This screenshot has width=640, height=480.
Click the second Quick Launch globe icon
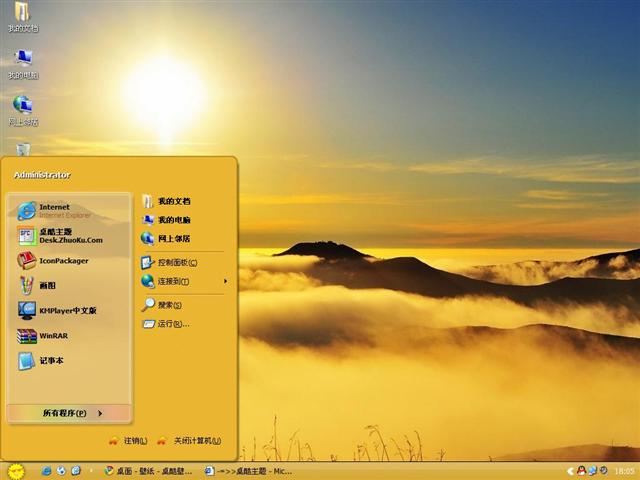(61, 471)
